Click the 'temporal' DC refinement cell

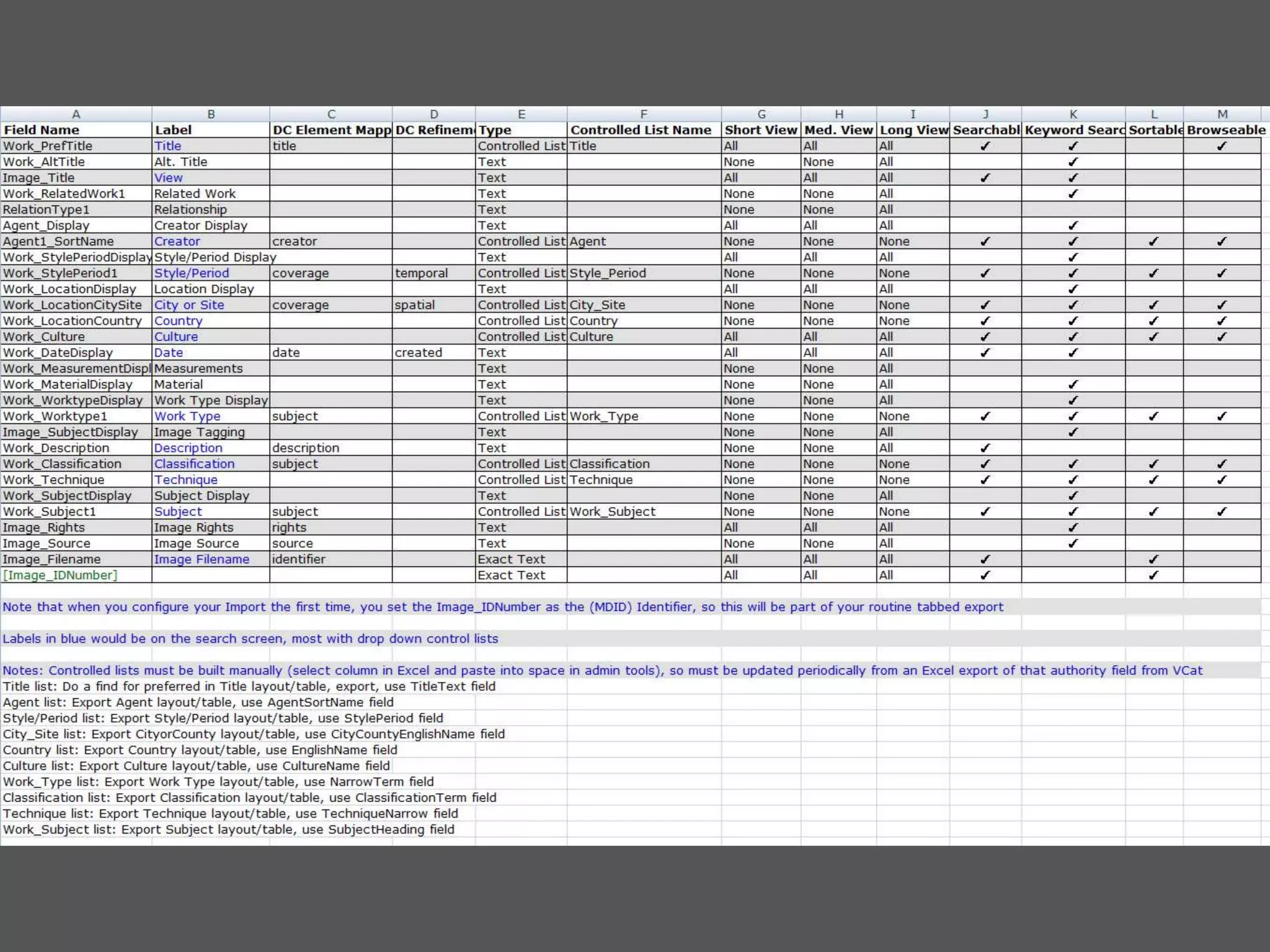click(422, 273)
